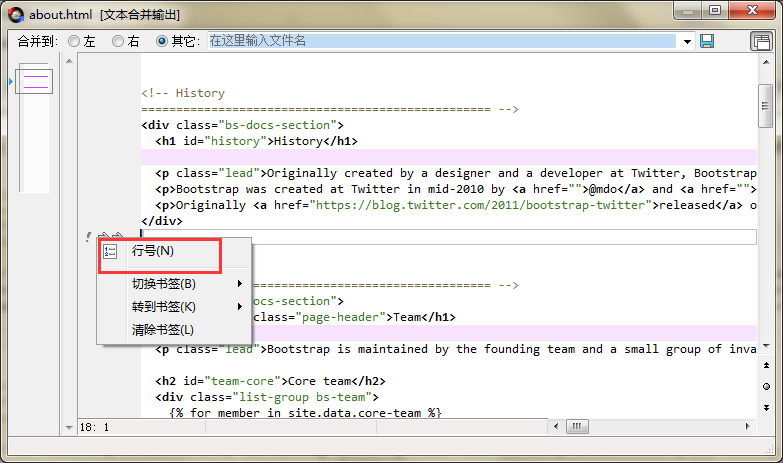Click the small up arrow above the gutter
Screen dimensions: 783x463
click(69, 61)
